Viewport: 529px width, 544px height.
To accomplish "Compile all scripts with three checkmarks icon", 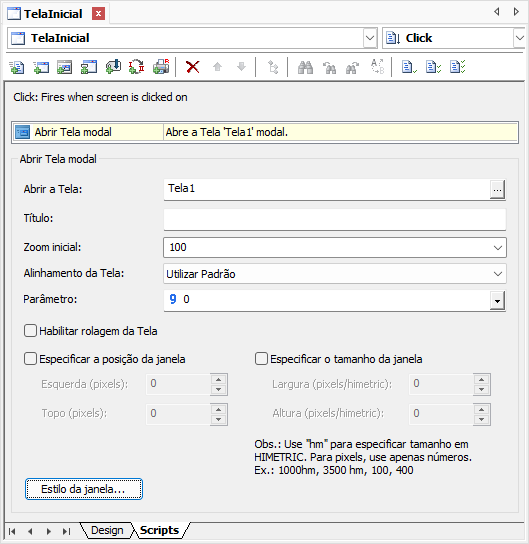I will (x=458, y=67).
